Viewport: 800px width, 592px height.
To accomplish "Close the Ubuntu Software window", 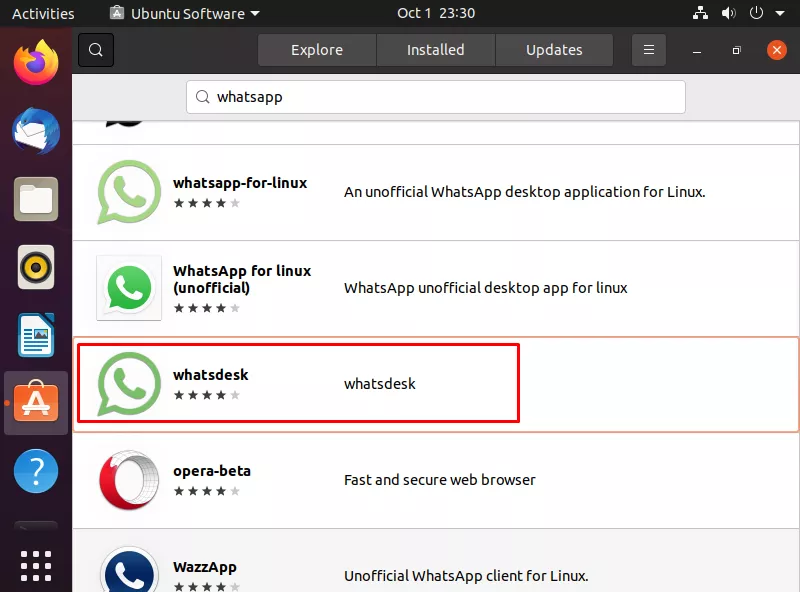I will 777,50.
